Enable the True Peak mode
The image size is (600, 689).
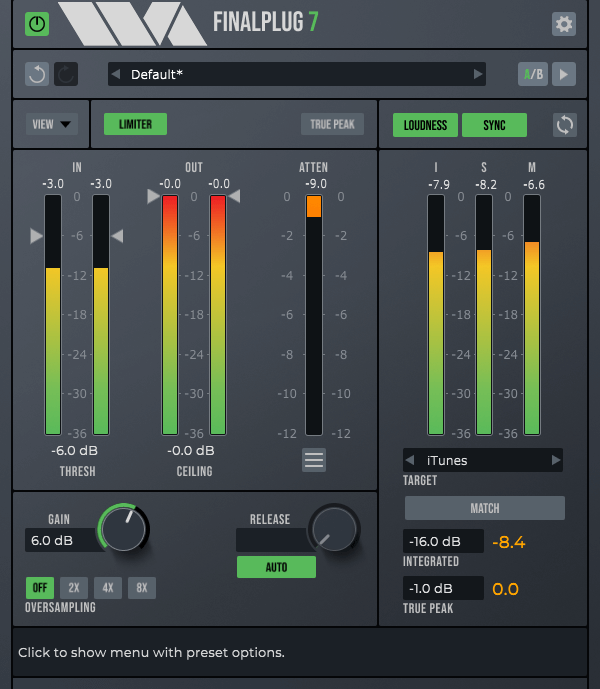332,125
